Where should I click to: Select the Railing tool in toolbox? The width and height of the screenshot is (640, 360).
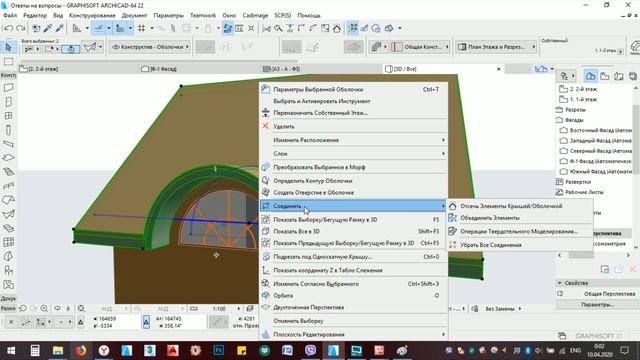(8, 186)
